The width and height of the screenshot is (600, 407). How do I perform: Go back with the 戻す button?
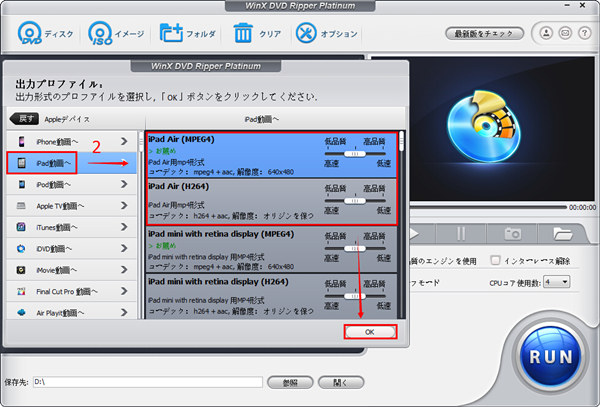pos(24,119)
